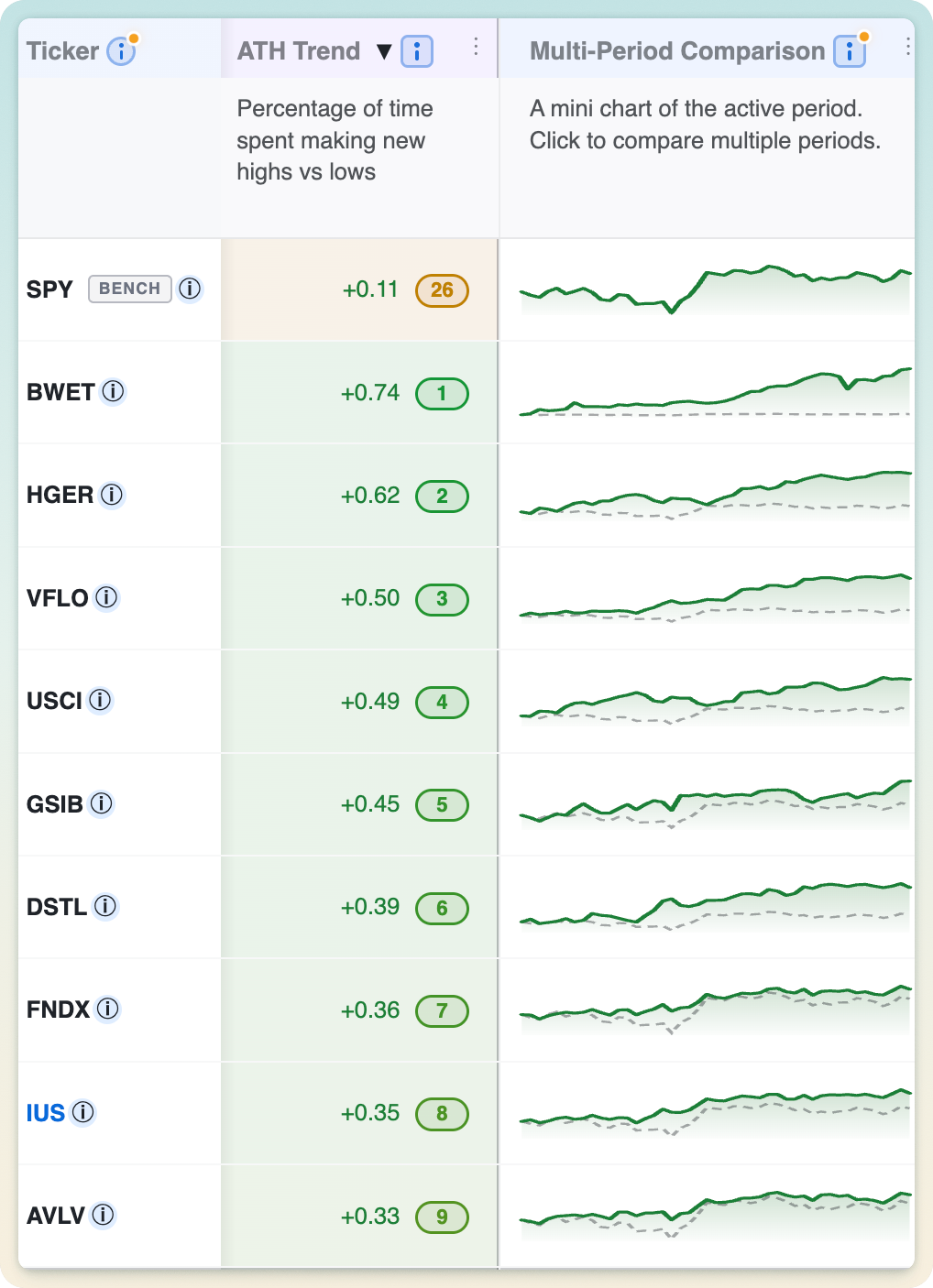Select the DSTL ticker name
Image resolution: width=933 pixels, height=1288 pixels.
(x=57, y=907)
